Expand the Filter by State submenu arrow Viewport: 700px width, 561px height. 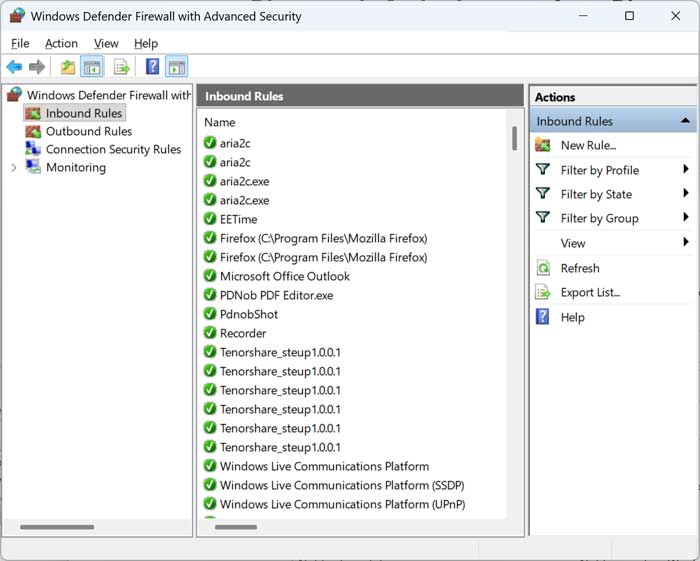(x=686, y=193)
